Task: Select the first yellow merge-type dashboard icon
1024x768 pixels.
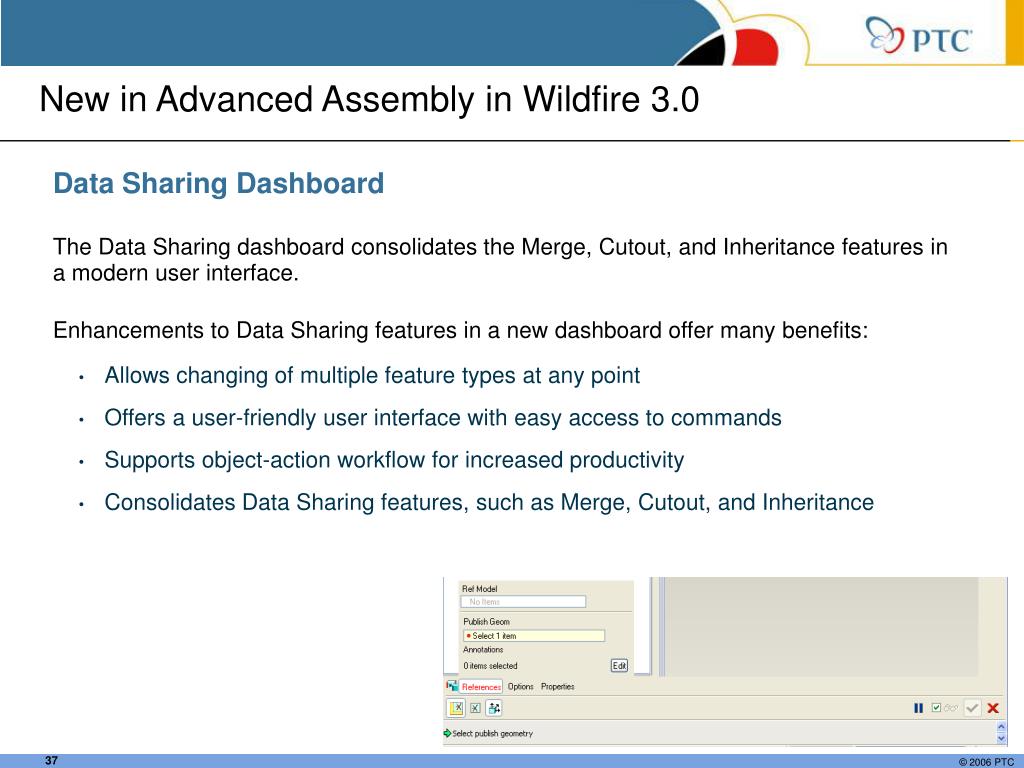Action: [x=456, y=708]
